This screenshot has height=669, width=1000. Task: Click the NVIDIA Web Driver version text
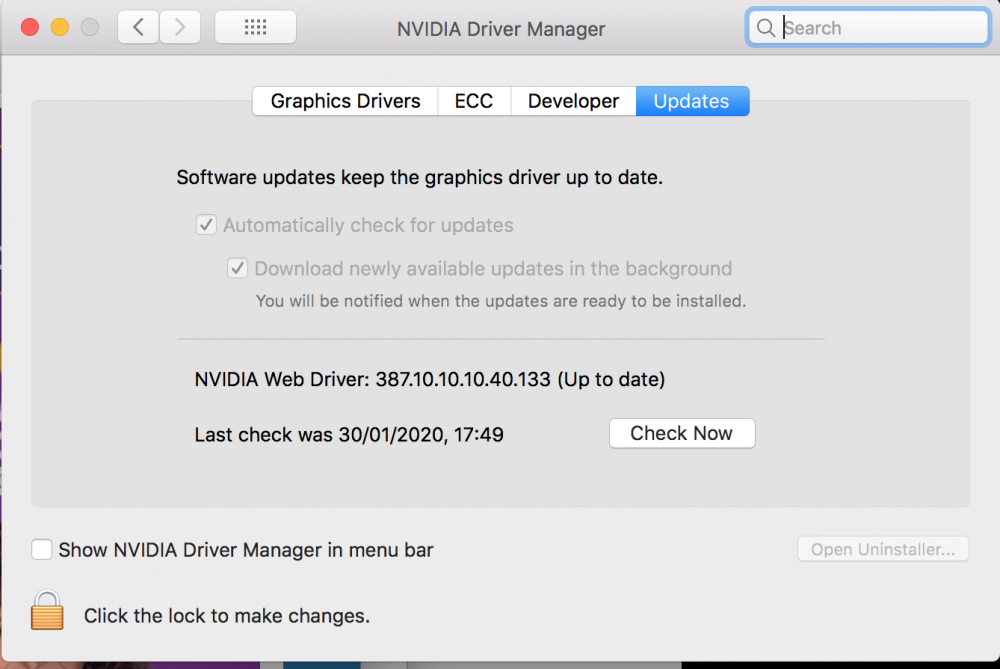coord(430,379)
